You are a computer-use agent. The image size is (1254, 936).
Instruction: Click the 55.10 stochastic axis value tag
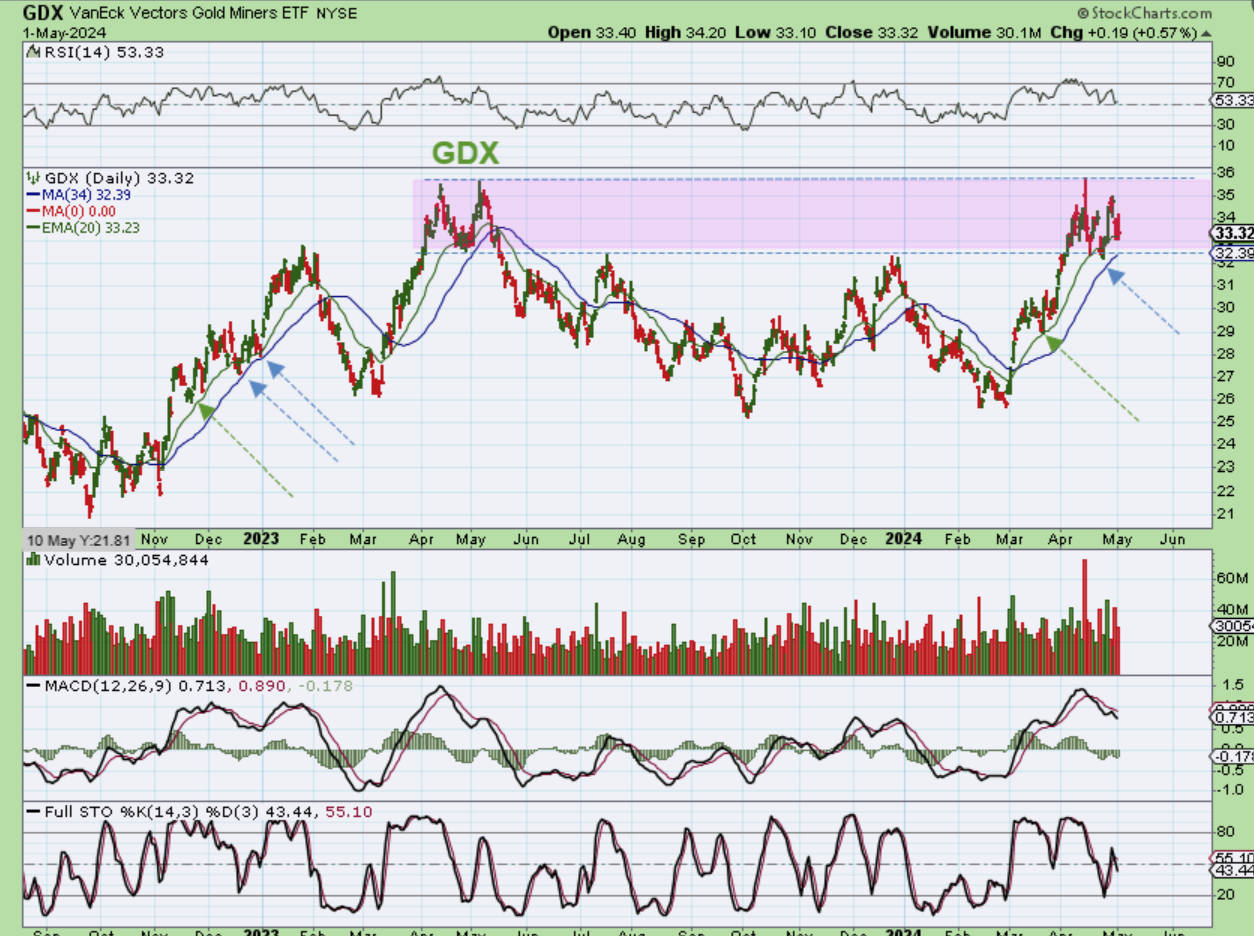point(1233,858)
